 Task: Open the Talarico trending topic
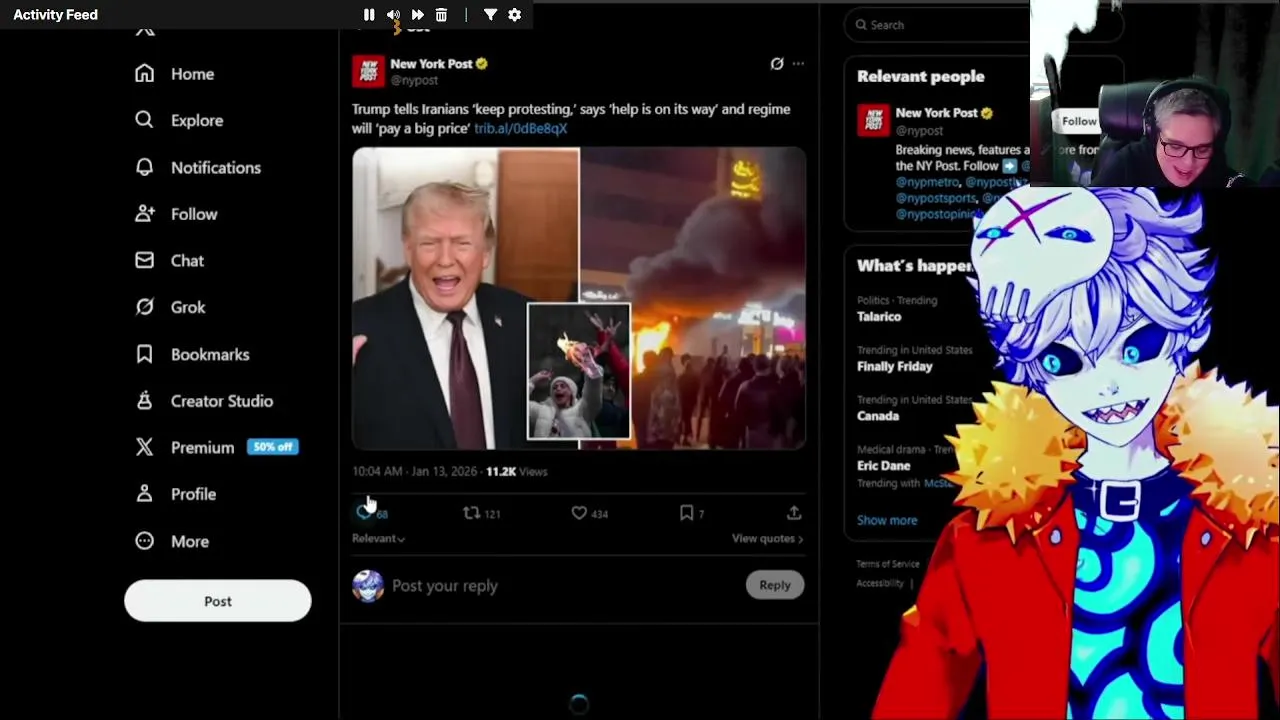[x=879, y=316]
